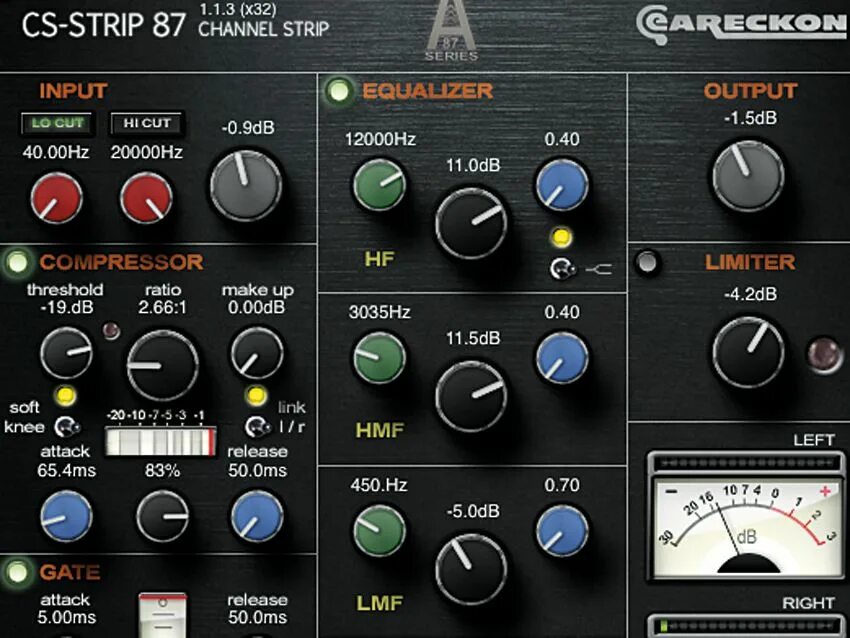Click the compressor ratio knob 2.66:1
Viewport: 850px width, 638px height.
[x=162, y=366]
